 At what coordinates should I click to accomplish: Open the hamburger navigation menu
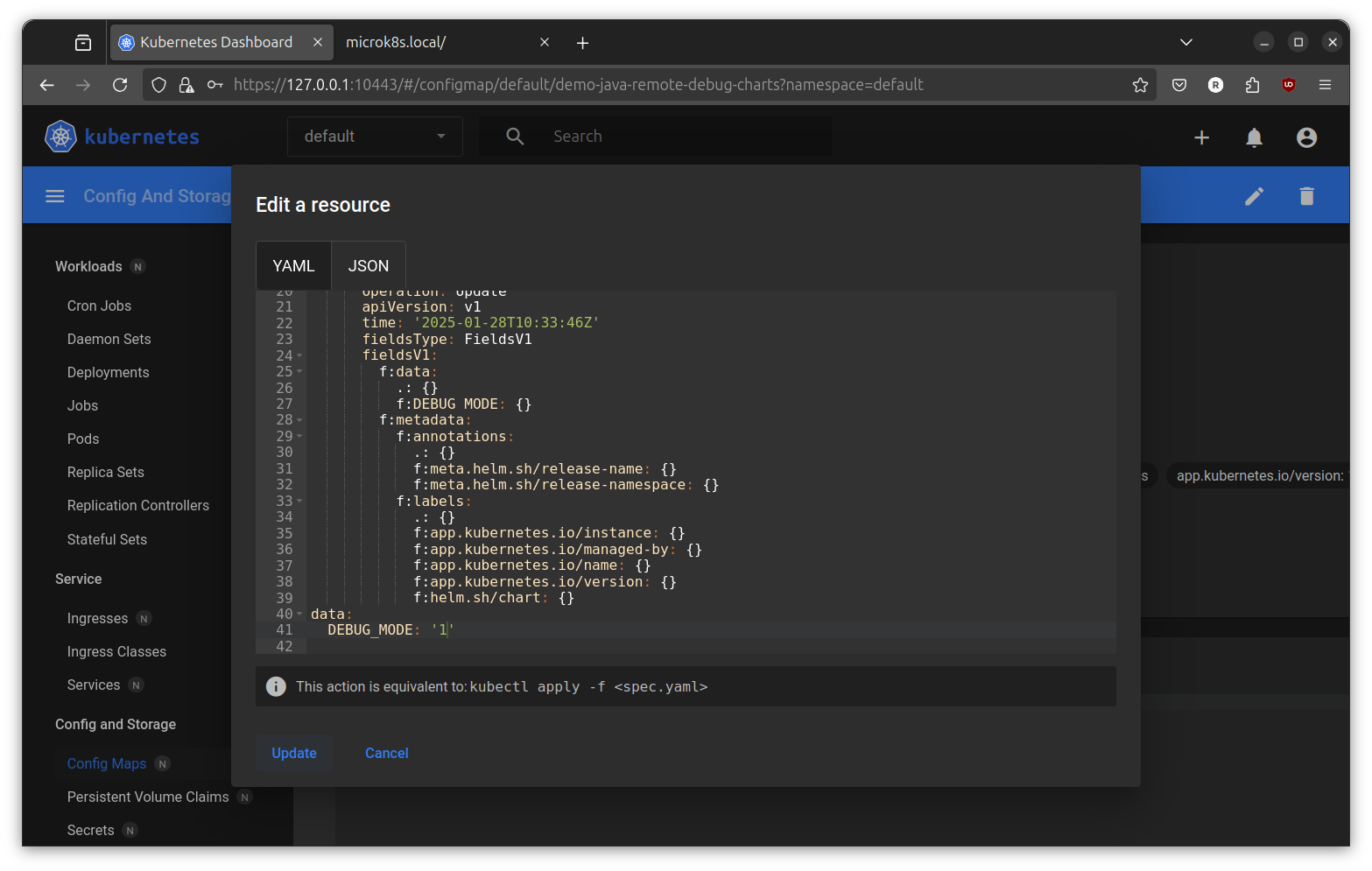point(55,196)
